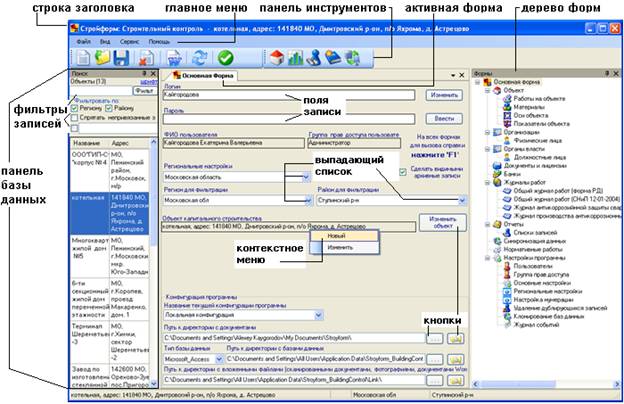624x404 pixels.
Task: Open database type dropdown Microsoft_Access
Action: (219, 359)
